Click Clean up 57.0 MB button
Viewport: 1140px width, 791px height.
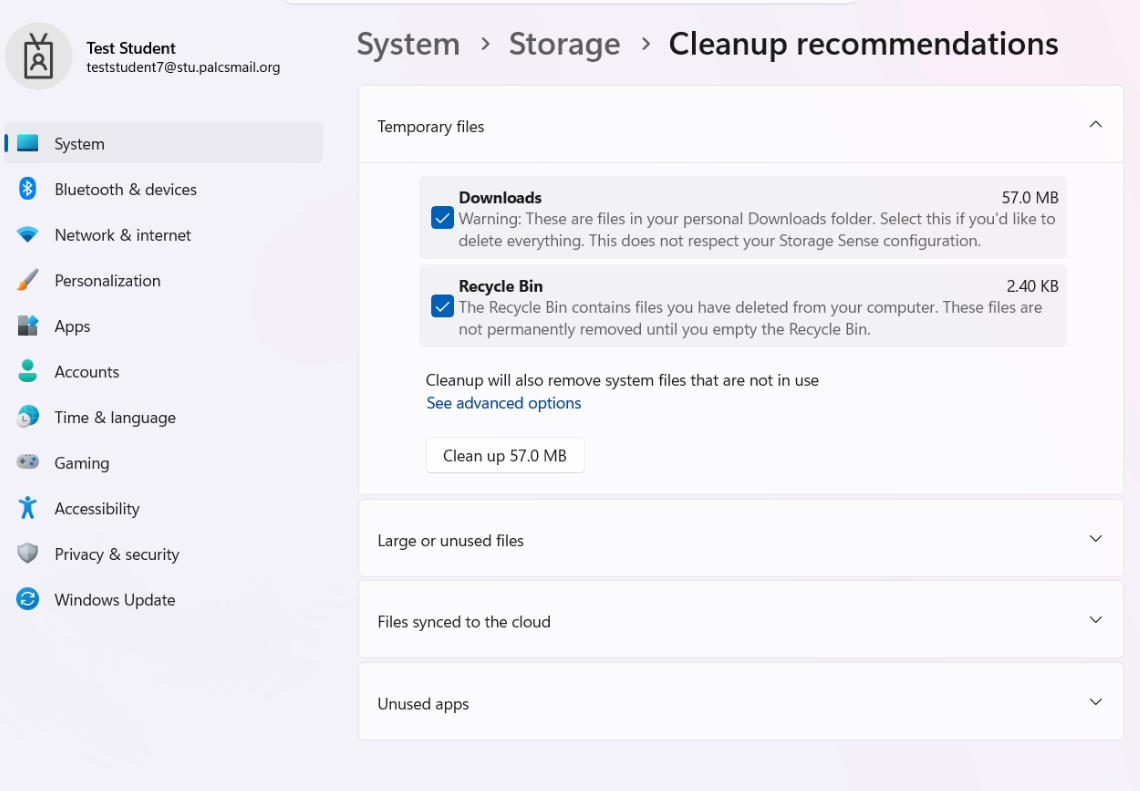(505, 456)
